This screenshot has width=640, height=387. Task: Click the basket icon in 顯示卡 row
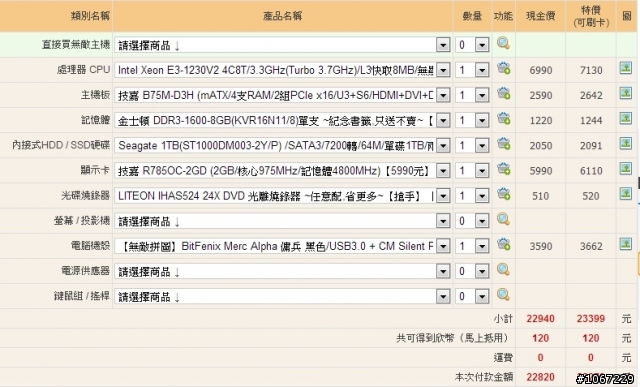(503, 169)
